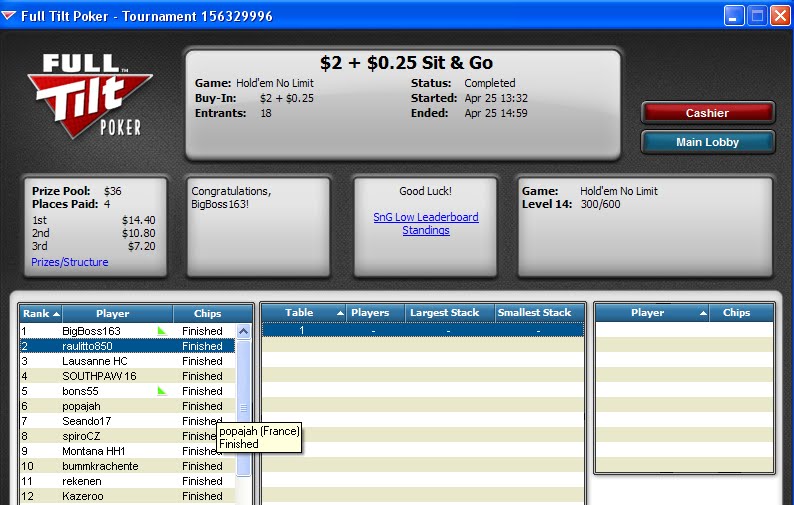Image resolution: width=794 pixels, height=505 pixels.
Task: Sort tables by Table column header
Action: coord(304,313)
